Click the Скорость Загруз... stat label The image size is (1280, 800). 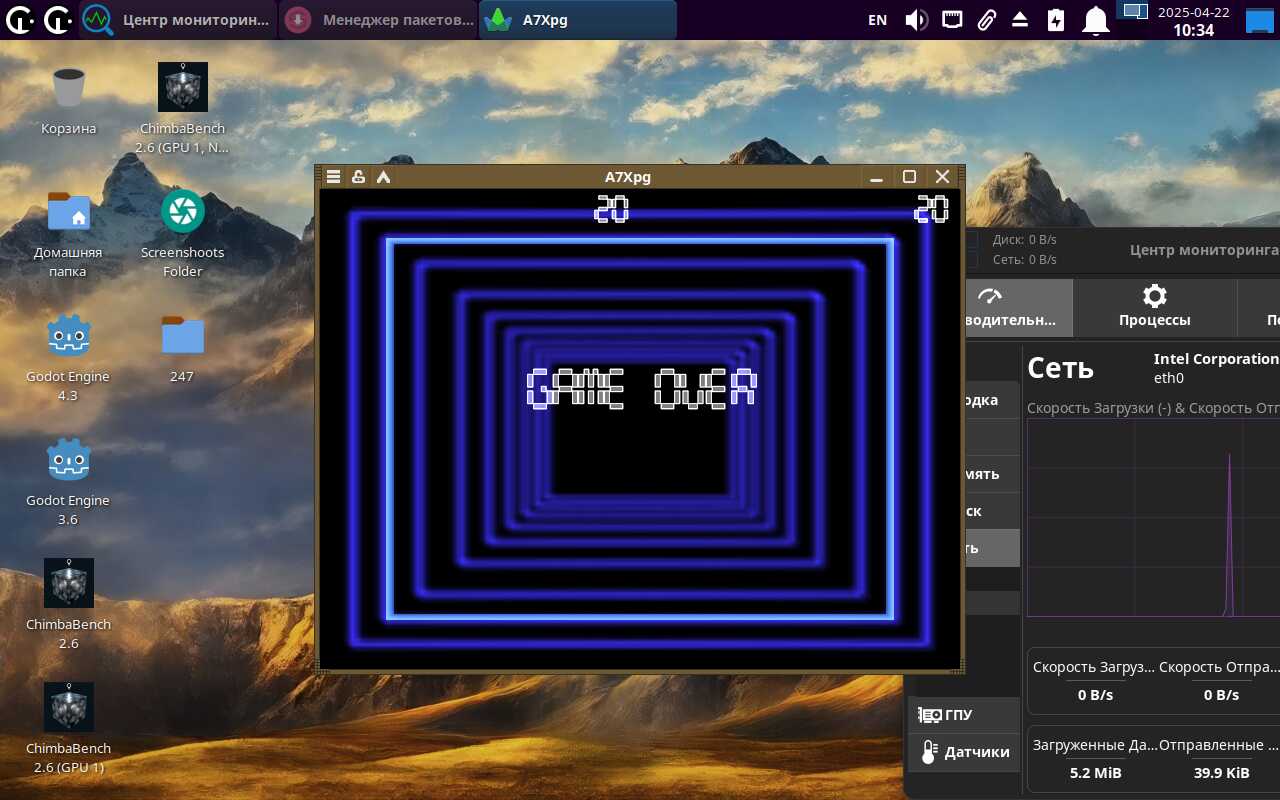point(1094,667)
